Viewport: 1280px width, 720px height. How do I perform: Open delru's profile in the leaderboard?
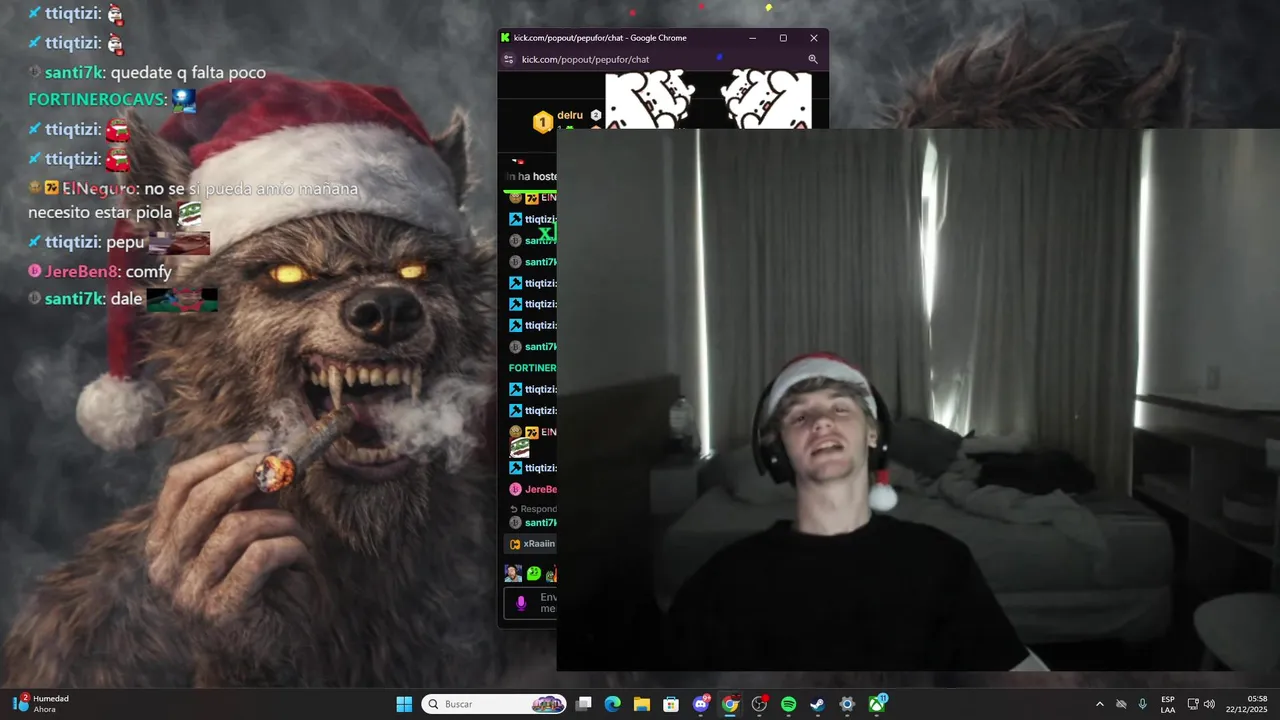pos(570,115)
